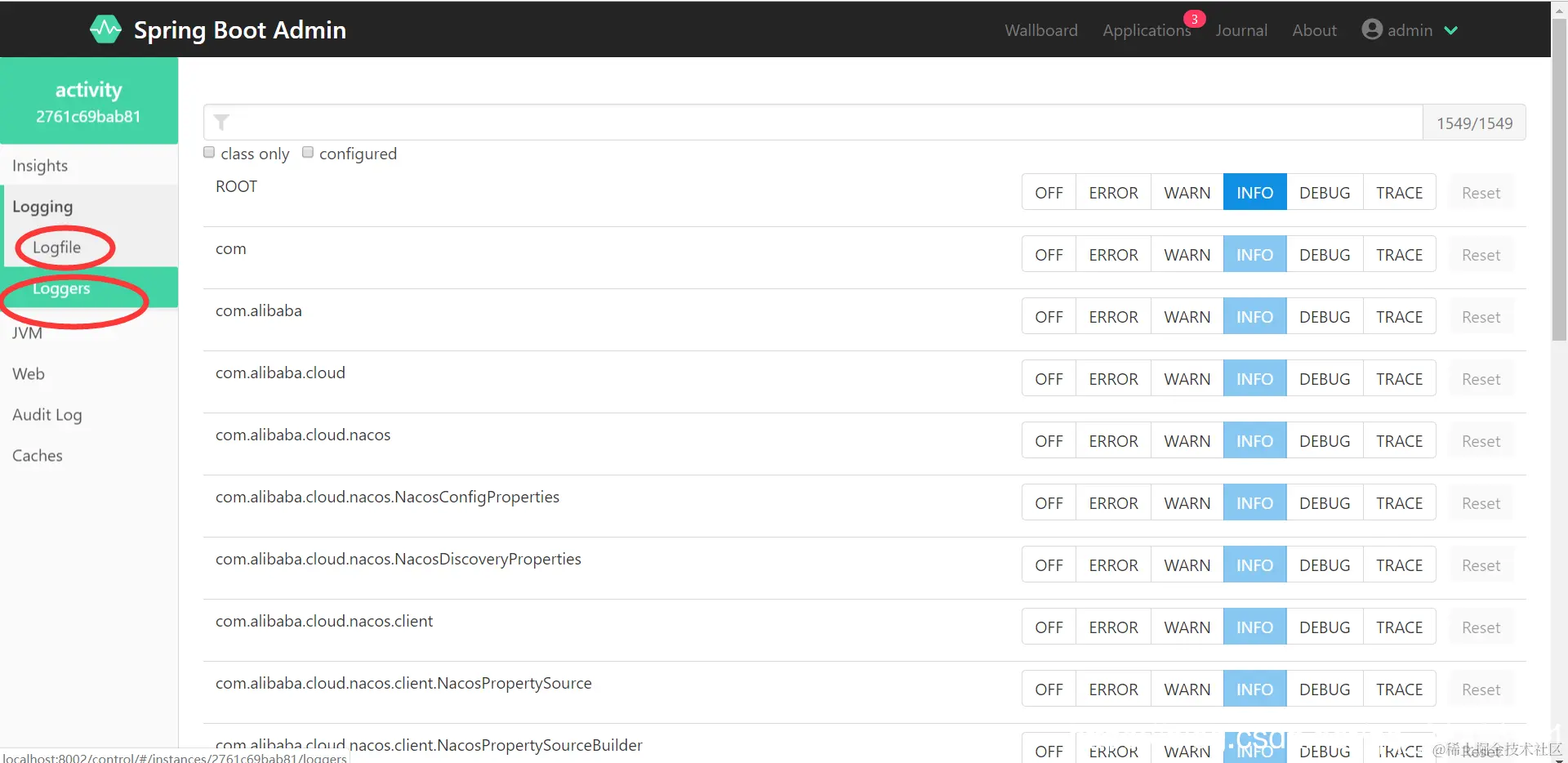Click the ROOT logger name
The image size is (1568, 763).
pyautogui.click(x=236, y=186)
